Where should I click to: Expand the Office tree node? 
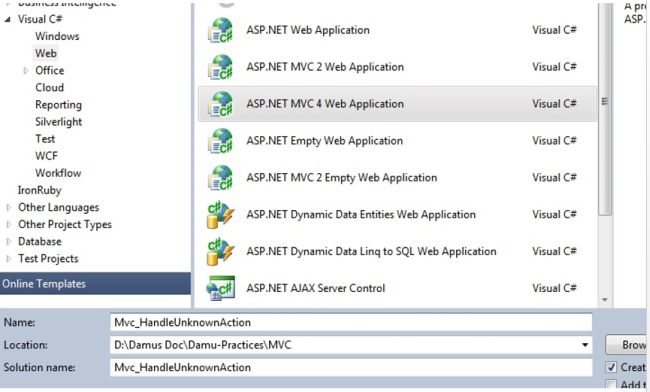[26, 70]
